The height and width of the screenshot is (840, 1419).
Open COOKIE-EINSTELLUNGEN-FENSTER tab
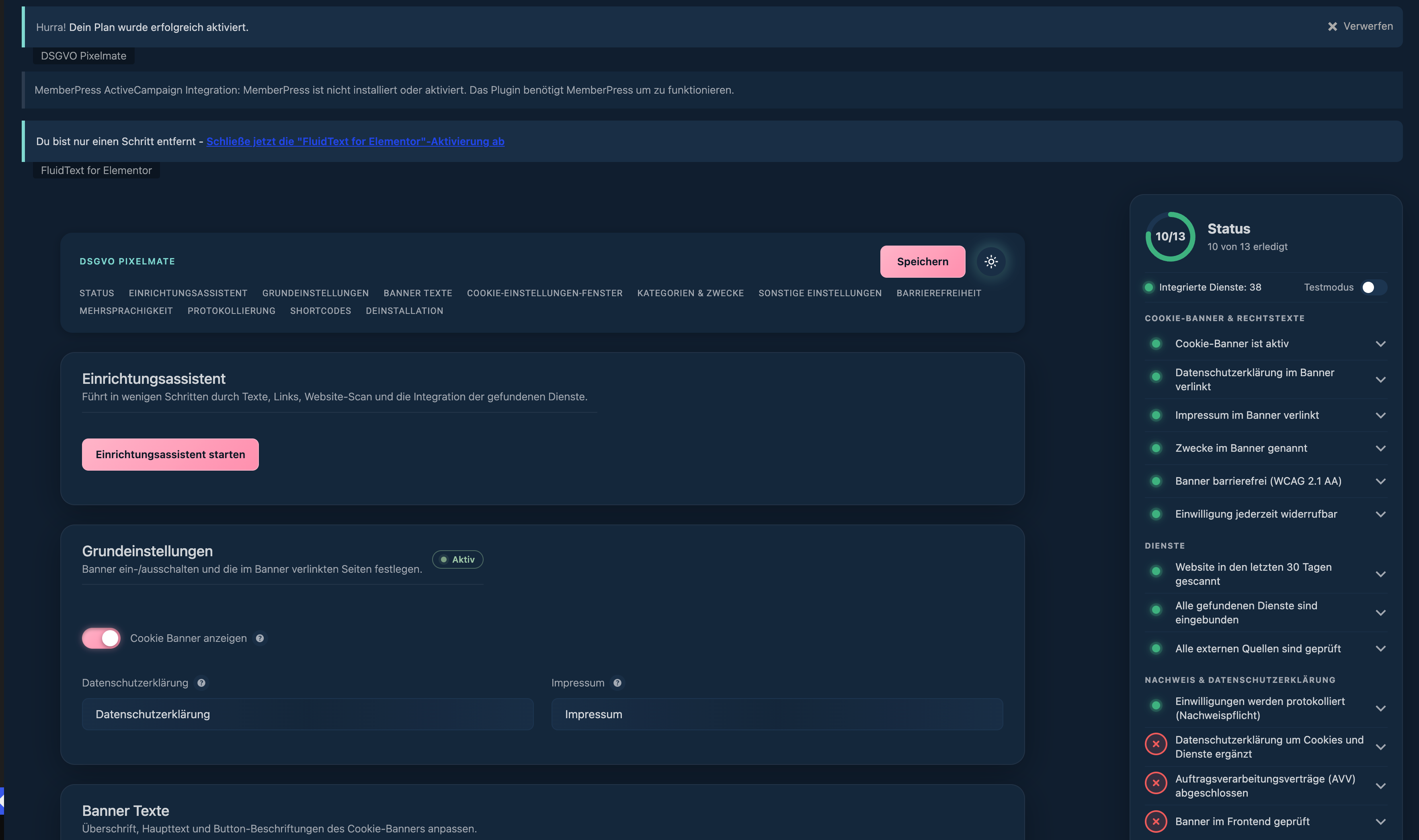click(545, 293)
